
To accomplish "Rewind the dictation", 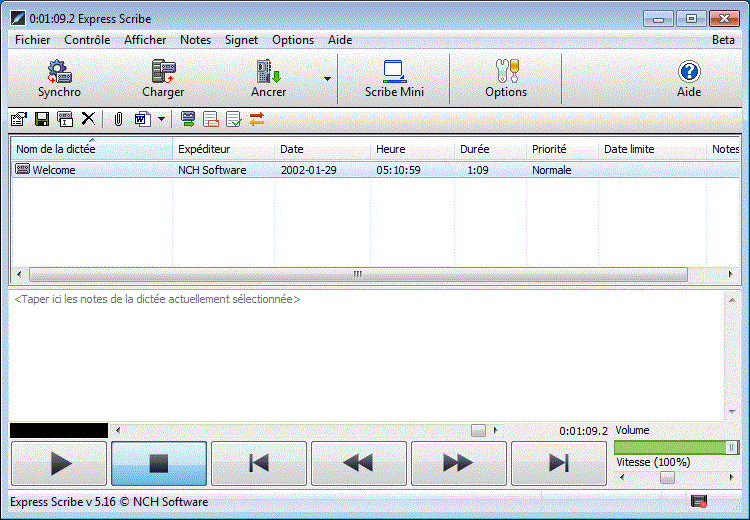I will coord(359,463).
